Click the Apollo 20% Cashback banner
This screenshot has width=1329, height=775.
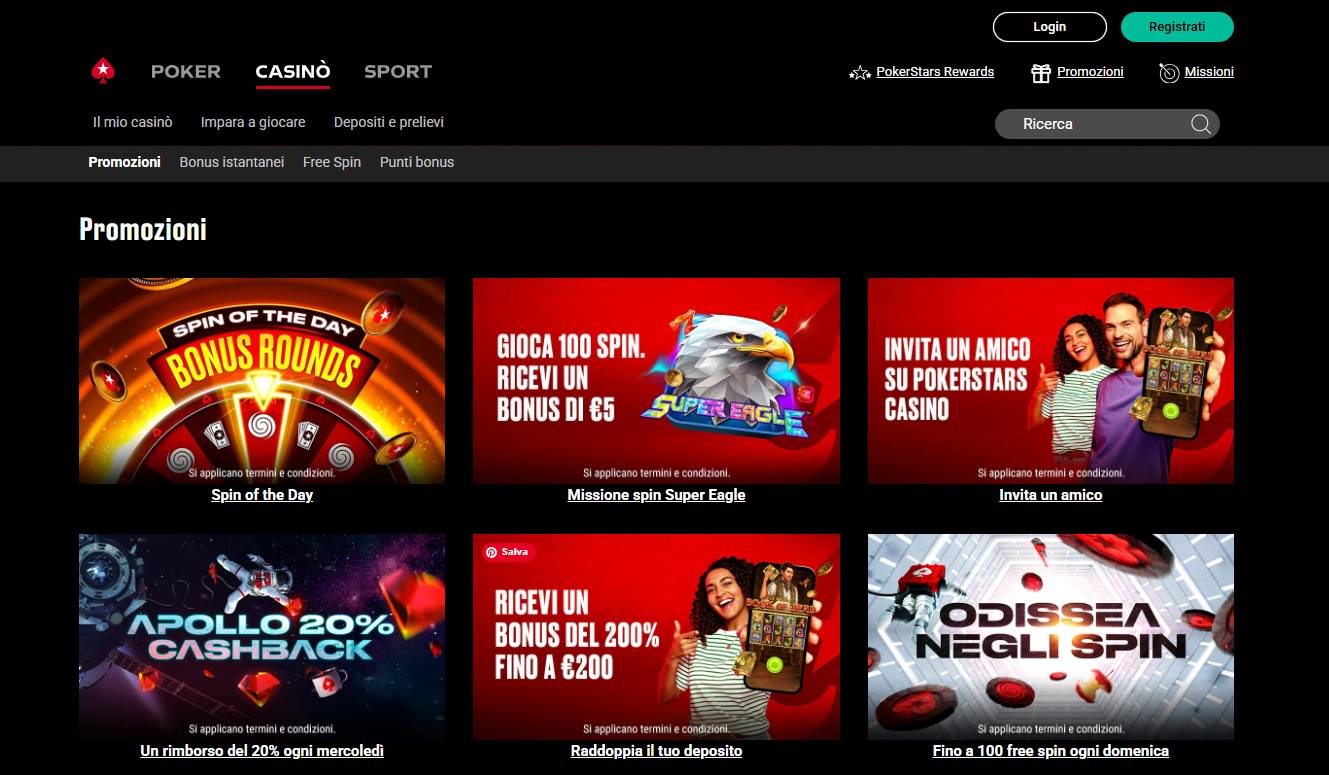[262, 637]
